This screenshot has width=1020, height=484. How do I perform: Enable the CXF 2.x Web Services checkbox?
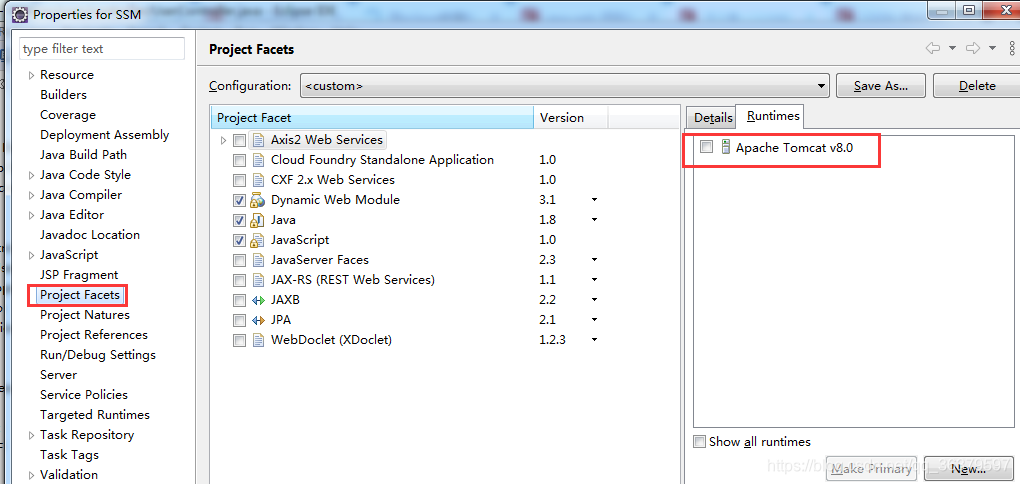240,180
